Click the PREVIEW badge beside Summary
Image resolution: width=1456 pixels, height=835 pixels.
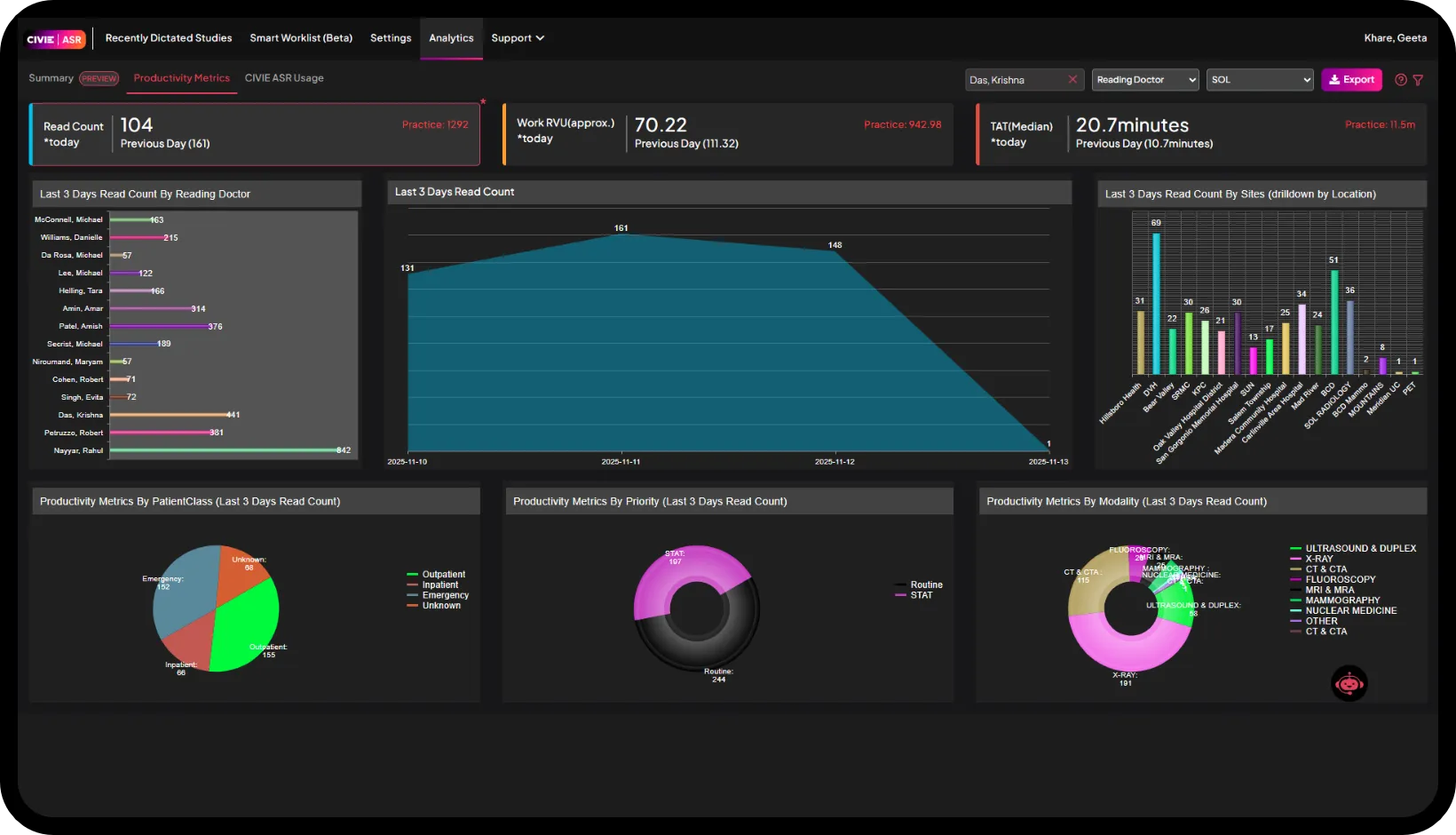(x=99, y=78)
